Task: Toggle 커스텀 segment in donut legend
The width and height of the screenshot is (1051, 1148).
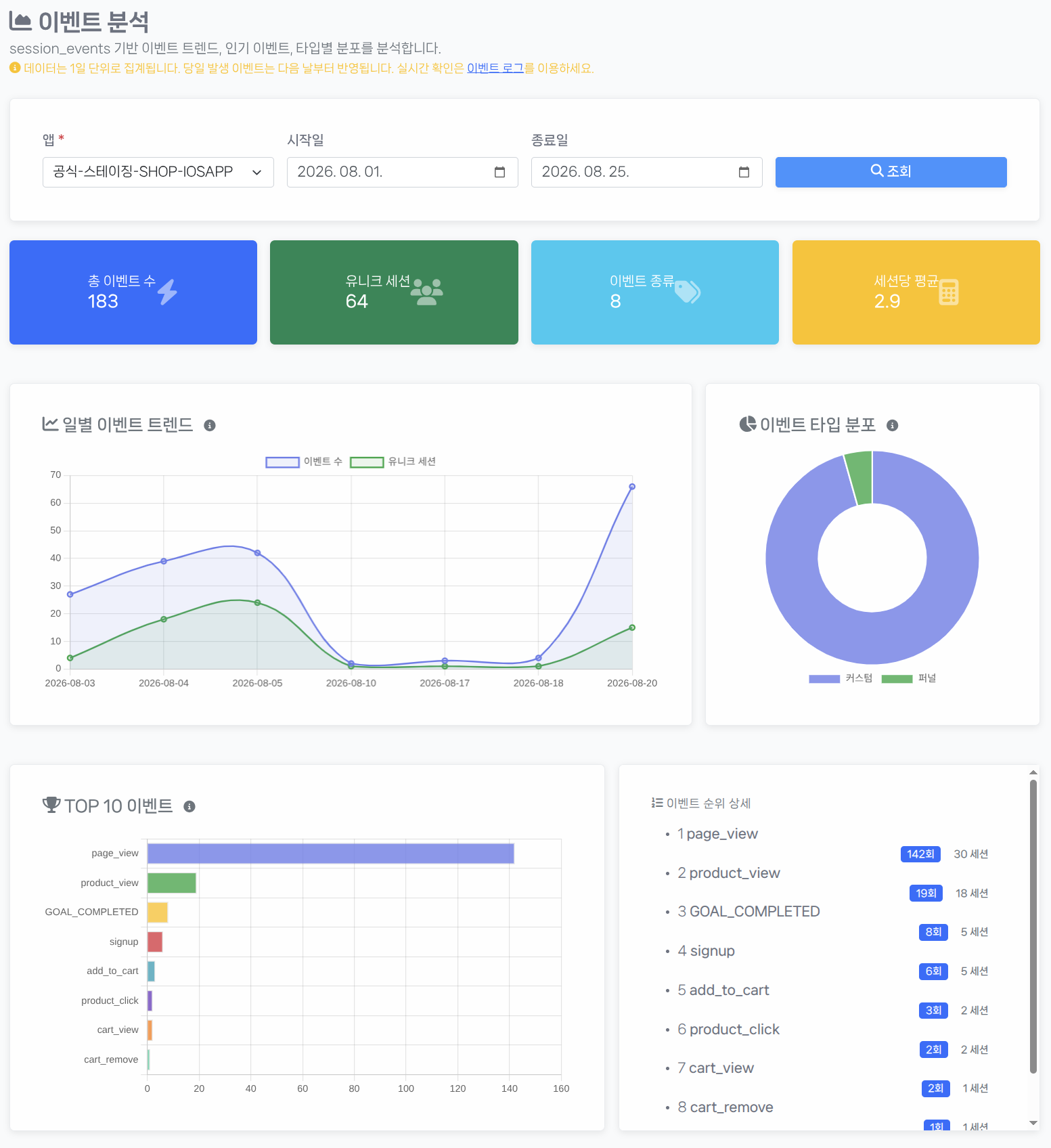Action: click(841, 678)
